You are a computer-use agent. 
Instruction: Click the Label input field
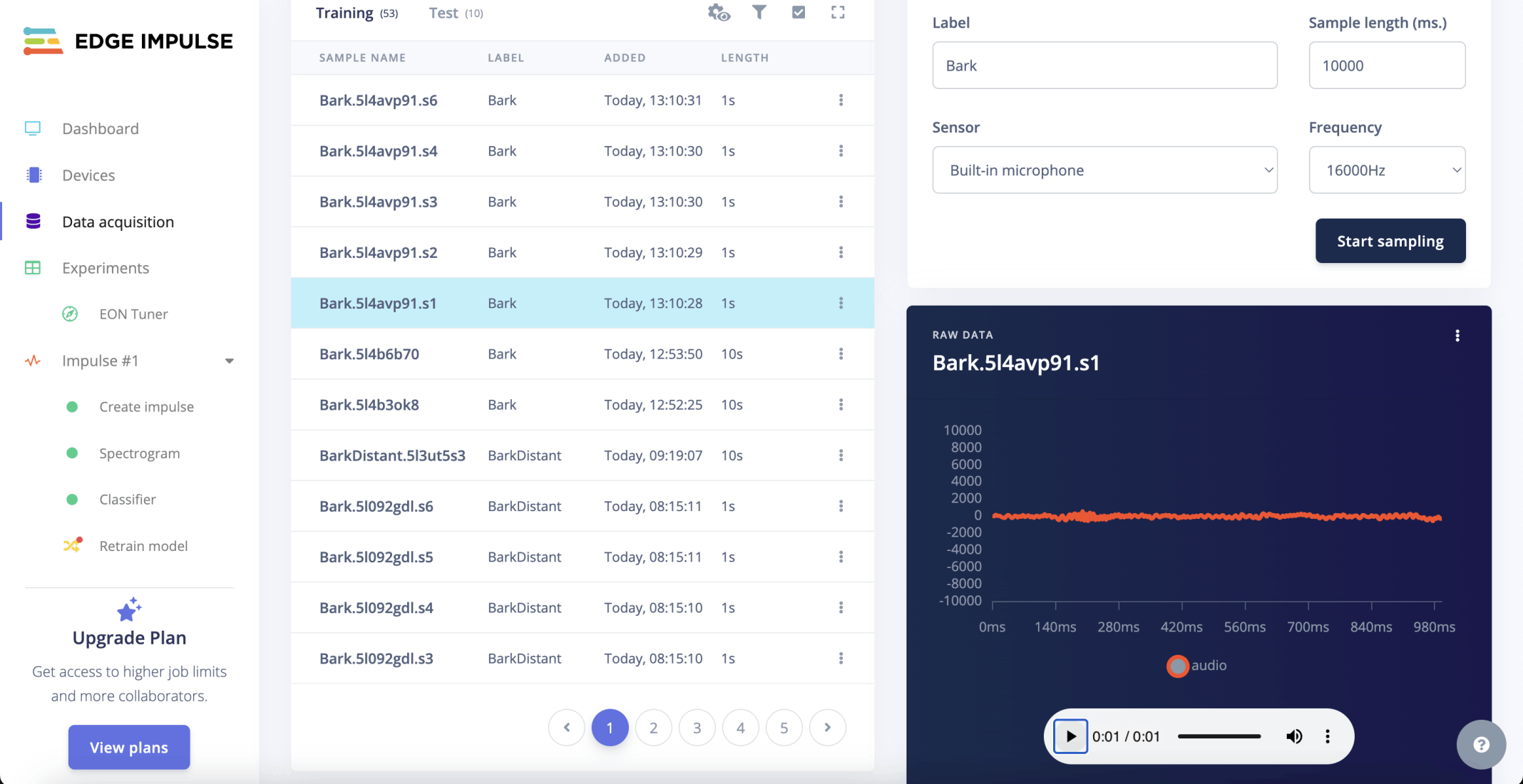[x=1104, y=66]
